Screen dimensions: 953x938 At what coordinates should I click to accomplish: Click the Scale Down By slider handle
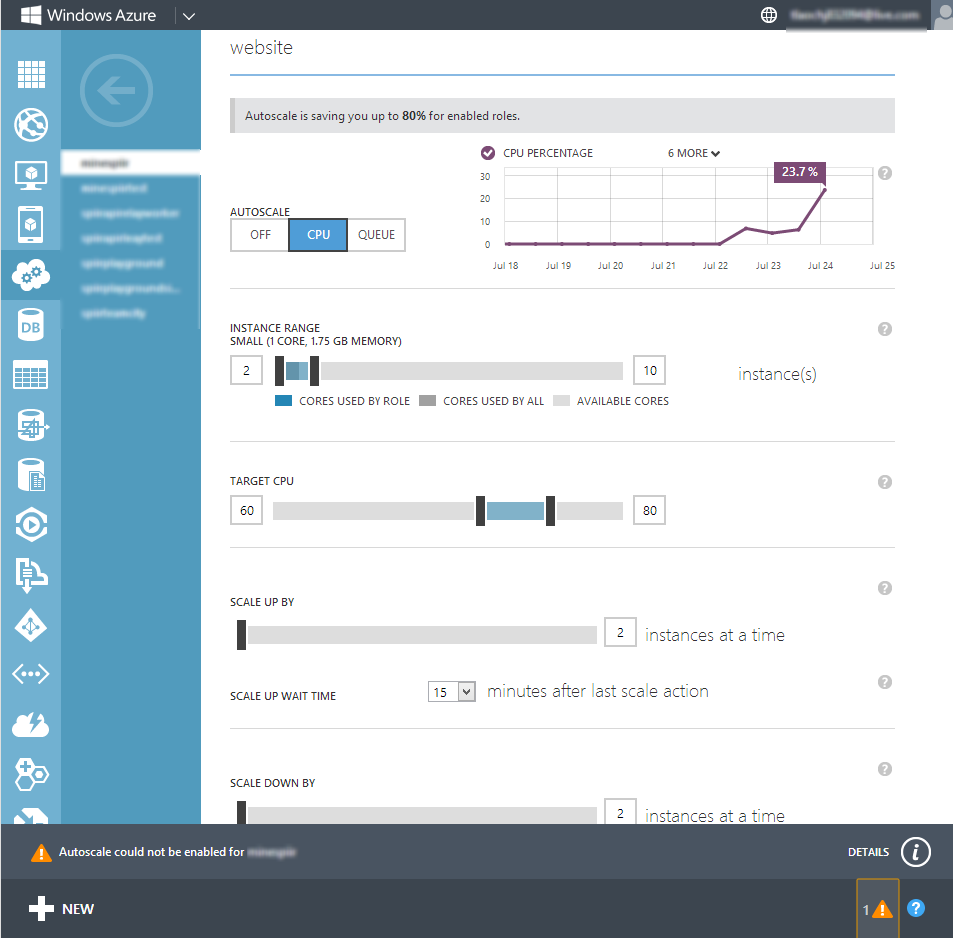coord(241,813)
